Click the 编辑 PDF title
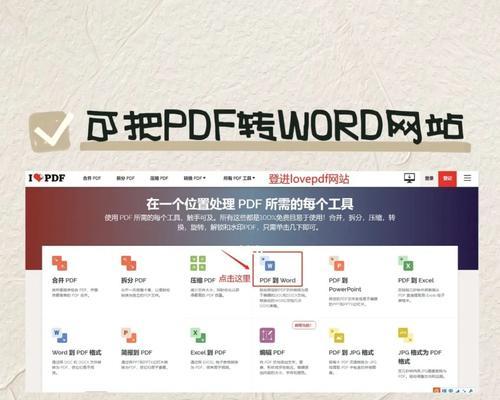This screenshot has height=400, width=500. (x=272, y=352)
